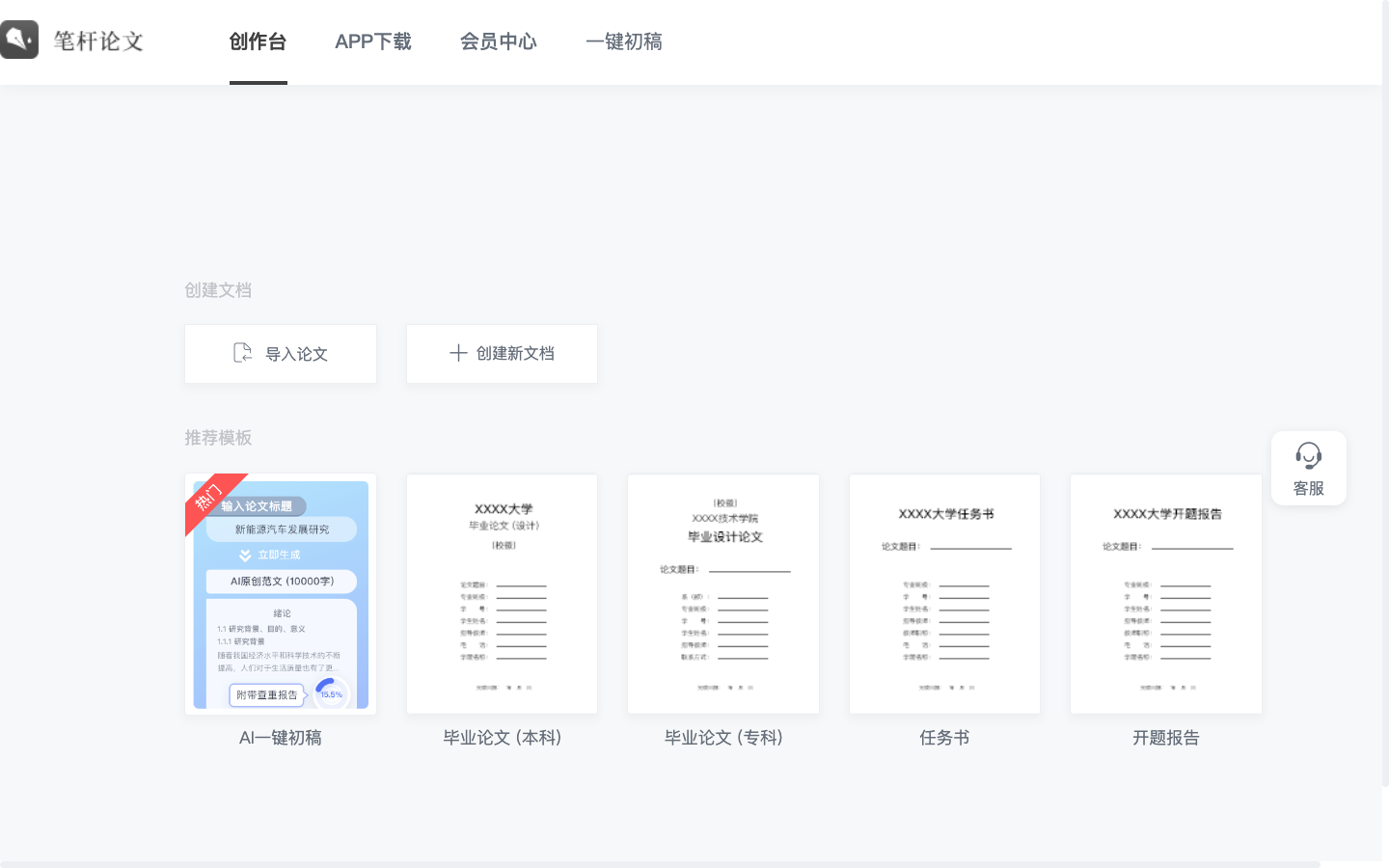
Task: Click the 笔杆论文 brand name text
Action: point(98,41)
